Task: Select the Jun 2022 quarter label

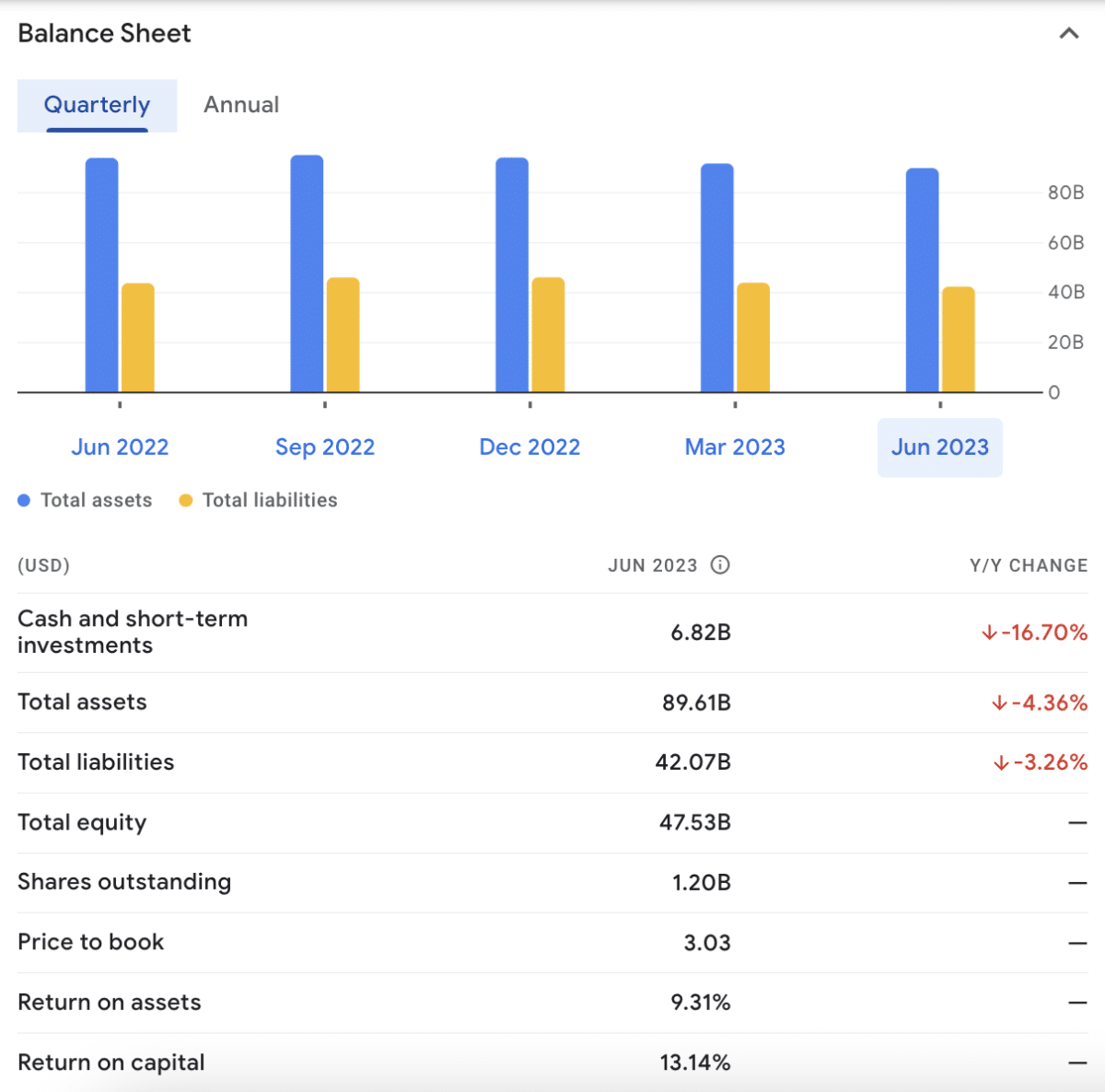Action: point(120,447)
